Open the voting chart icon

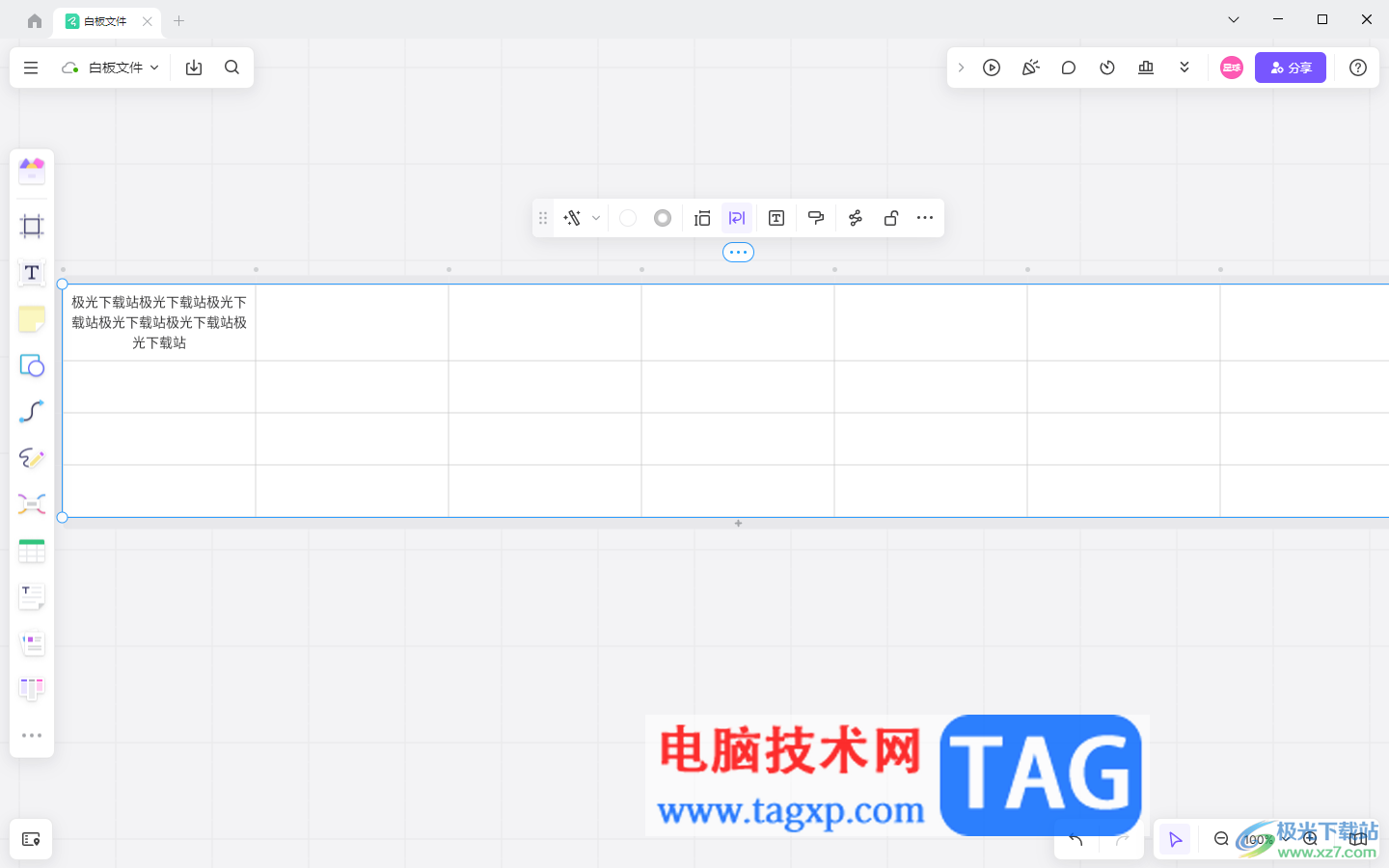1146,68
